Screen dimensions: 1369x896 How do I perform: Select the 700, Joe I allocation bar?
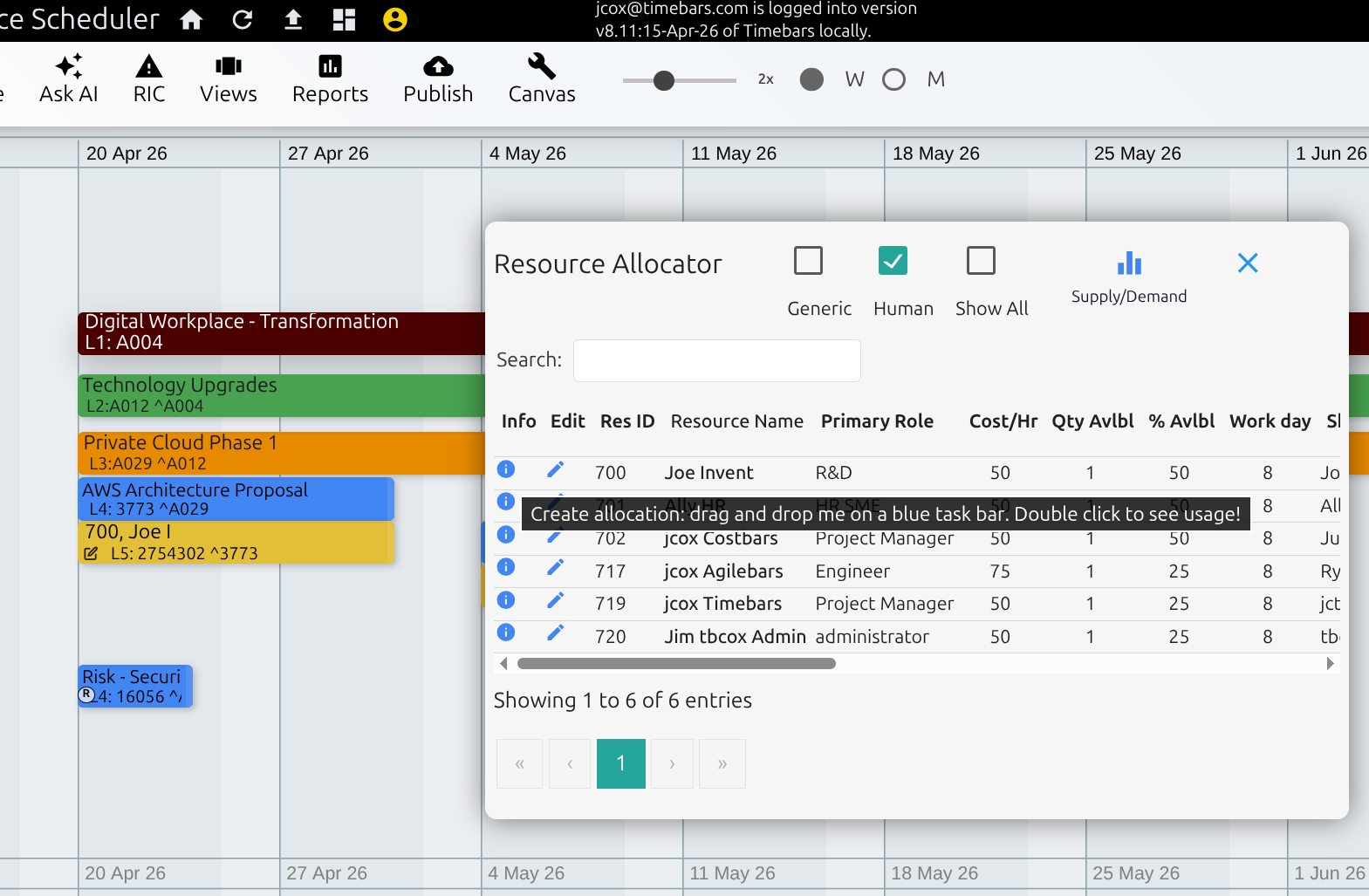[x=236, y=543]
